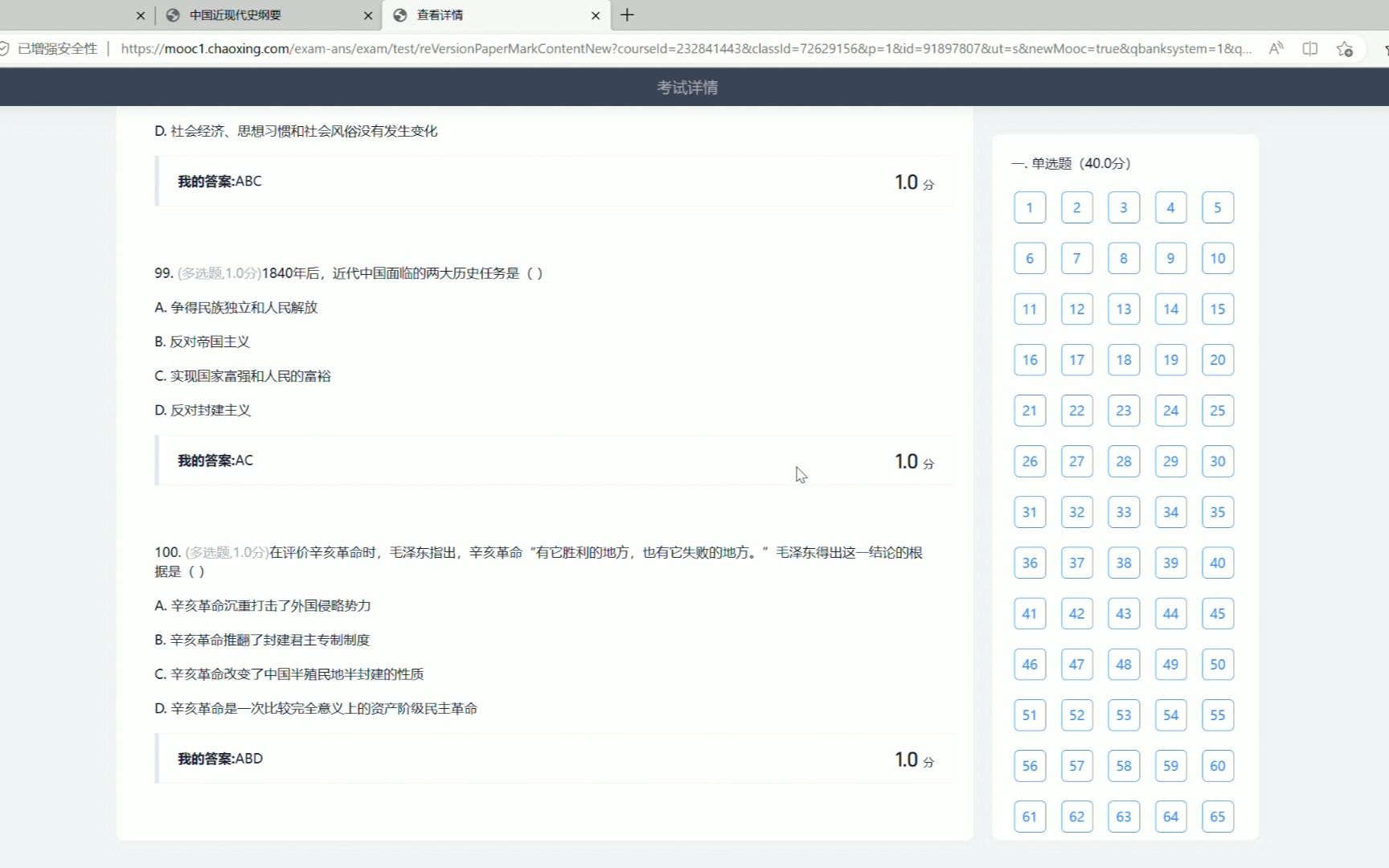Viewport: 1389px width, 868px height.
Task: Jump to question 25
Action: [1218, 411]
